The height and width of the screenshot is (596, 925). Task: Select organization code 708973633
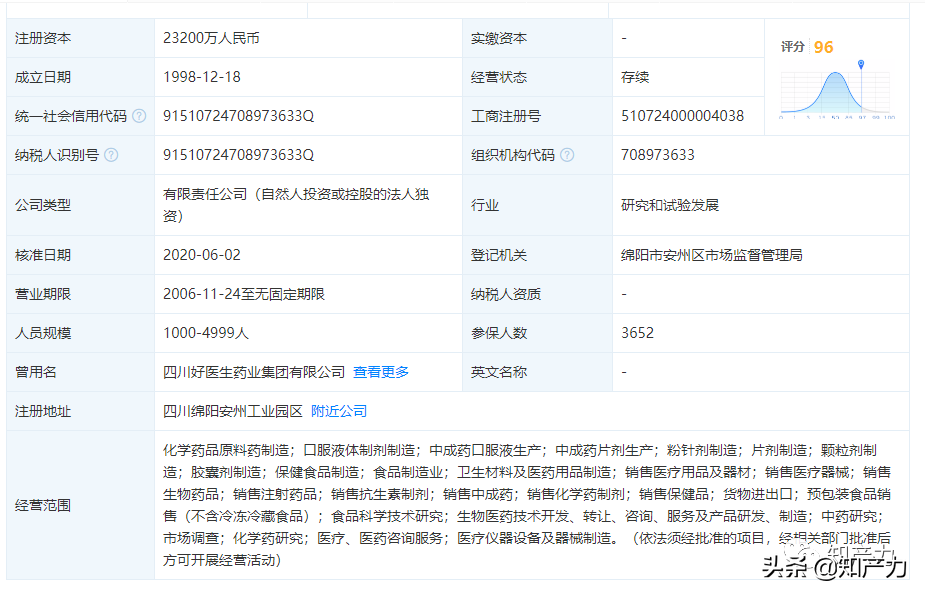point(658,155)
